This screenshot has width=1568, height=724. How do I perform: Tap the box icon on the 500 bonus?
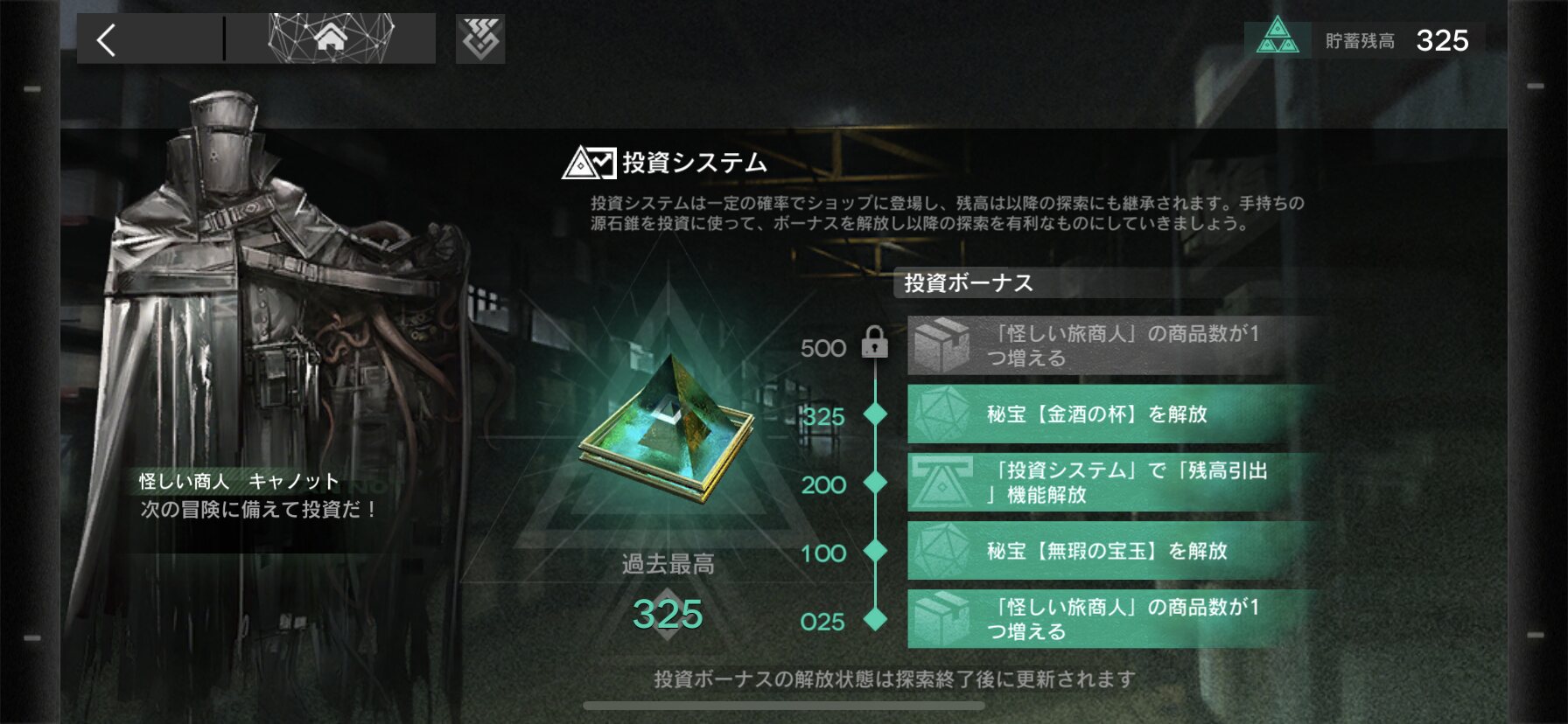tap(941, 345)
